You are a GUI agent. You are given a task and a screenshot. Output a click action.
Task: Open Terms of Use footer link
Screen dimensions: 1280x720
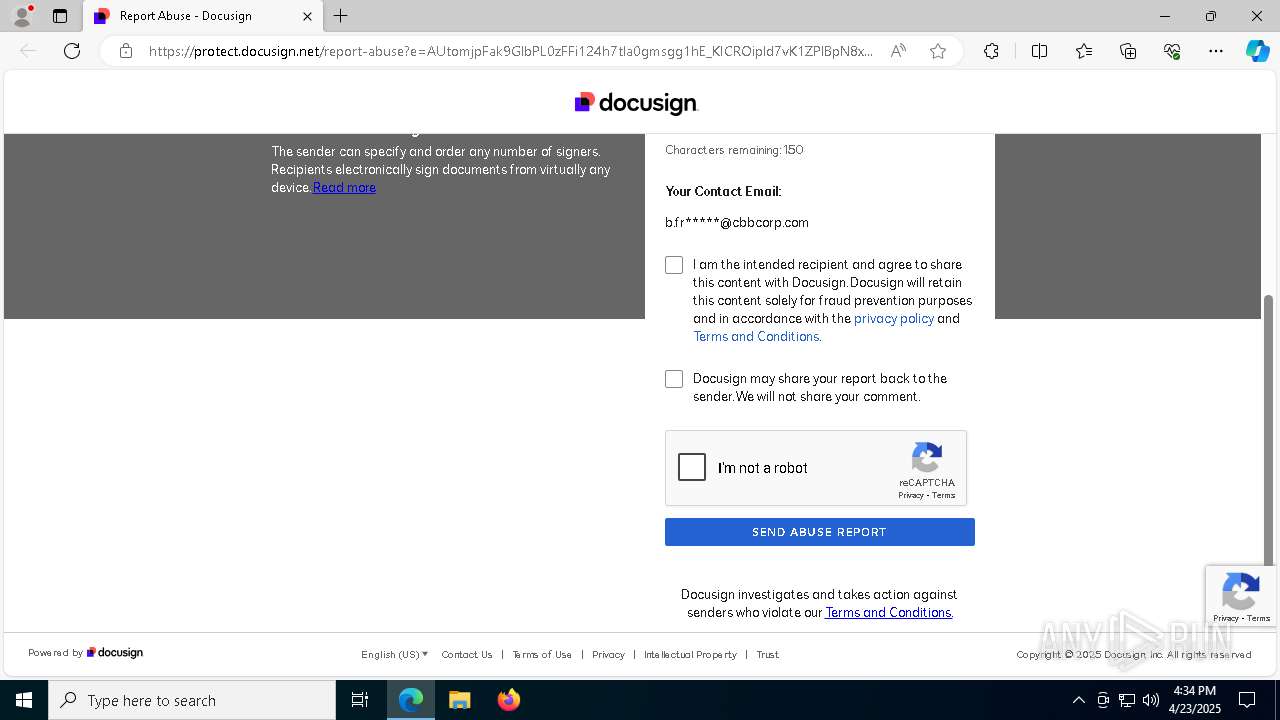coord(542,654)
